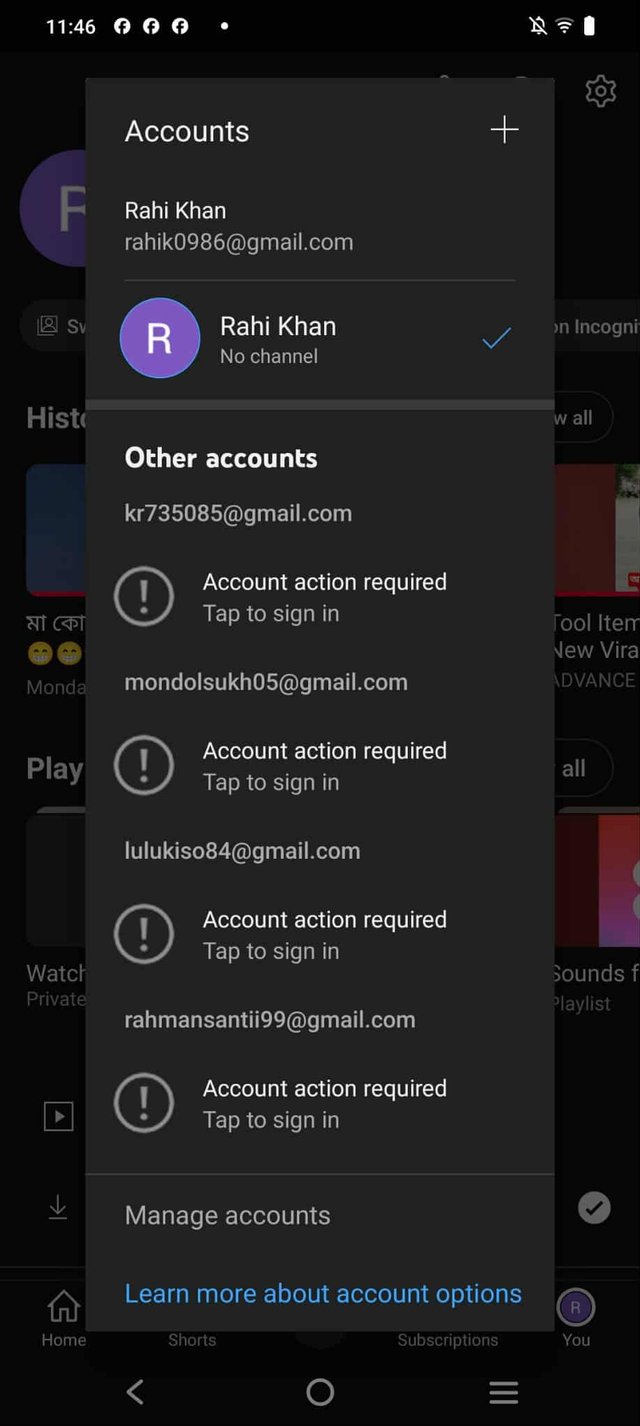
Task: Open Manage accounts
Action: click(x=227, y=1215)
